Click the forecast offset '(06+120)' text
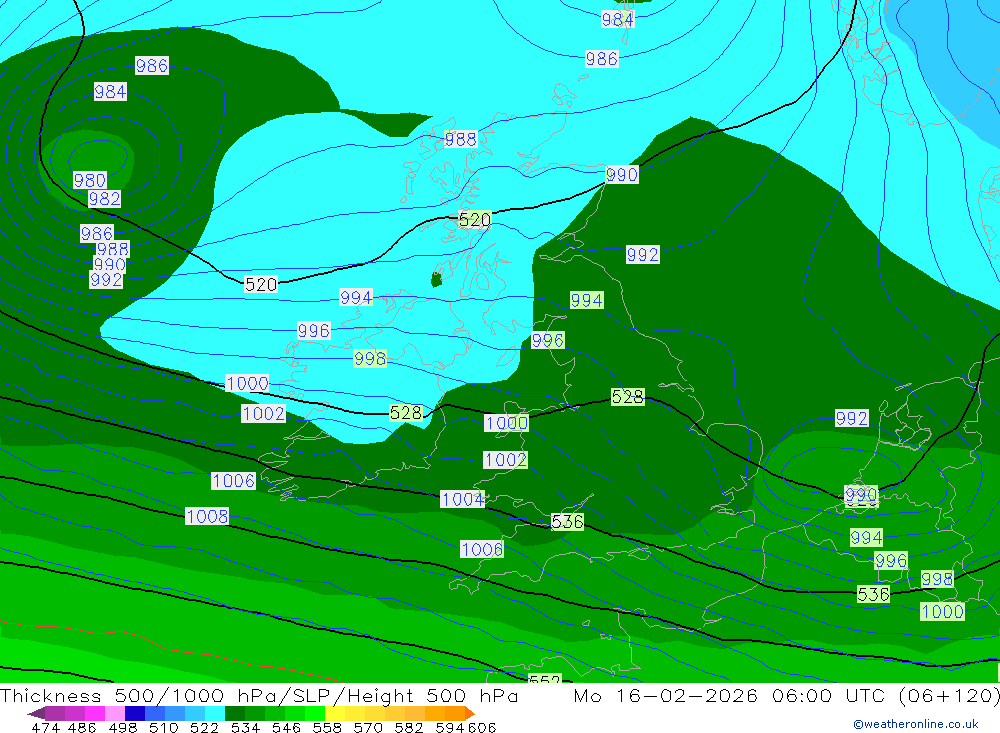 [x=949, y=695]
